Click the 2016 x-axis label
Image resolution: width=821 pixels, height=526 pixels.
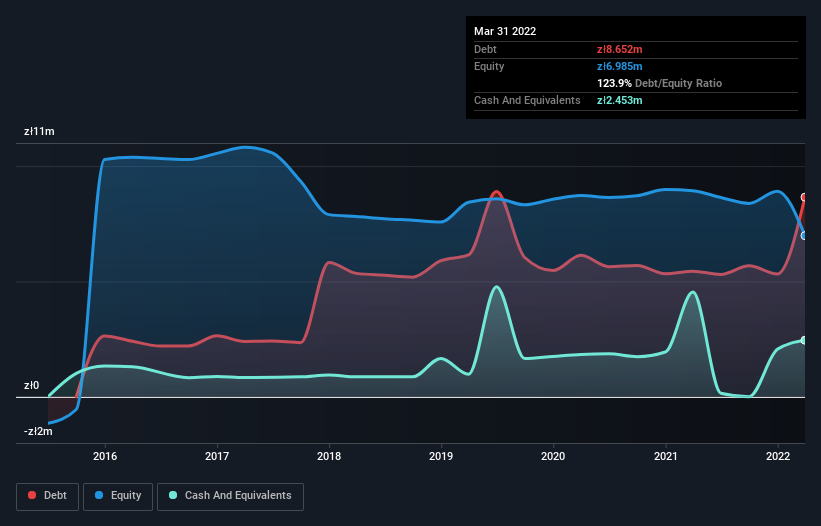tap(105, 456)
